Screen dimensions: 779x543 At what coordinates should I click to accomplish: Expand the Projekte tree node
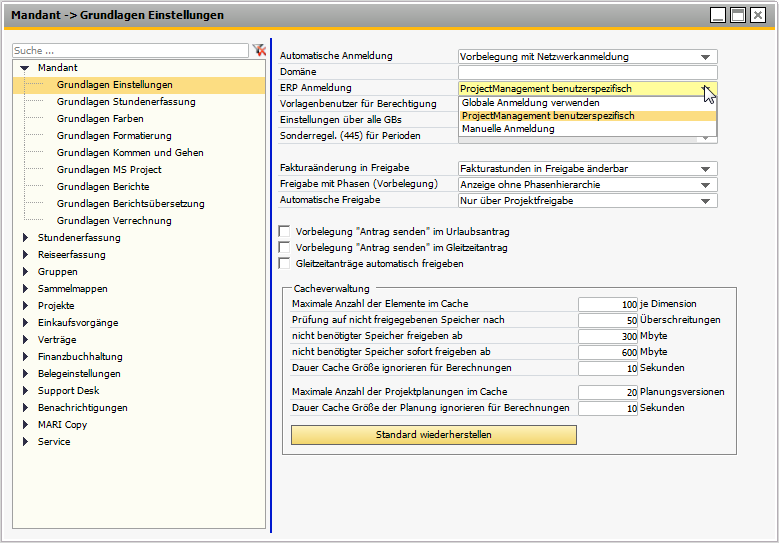pyautogui.click(x=26, y=306)
